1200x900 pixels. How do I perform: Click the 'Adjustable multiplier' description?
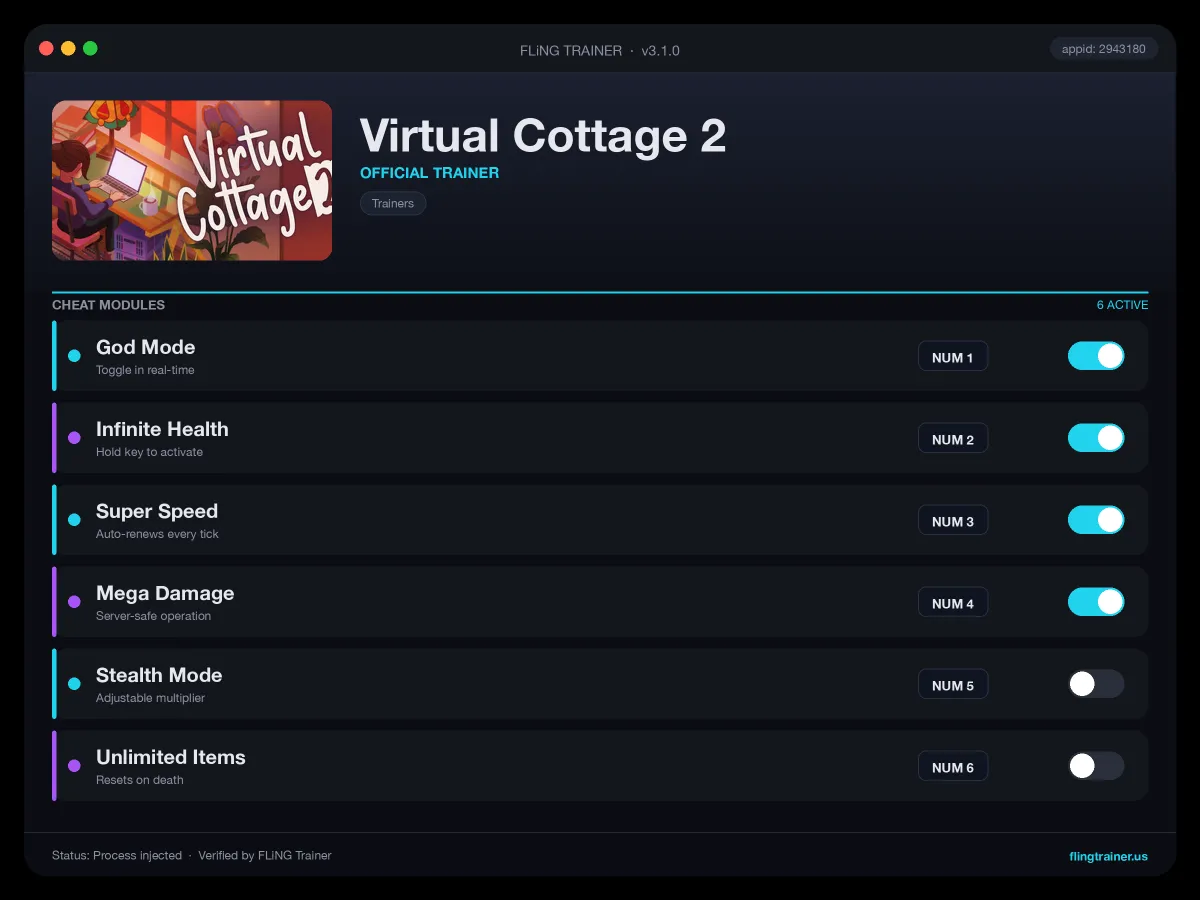[x=150, y=698]
